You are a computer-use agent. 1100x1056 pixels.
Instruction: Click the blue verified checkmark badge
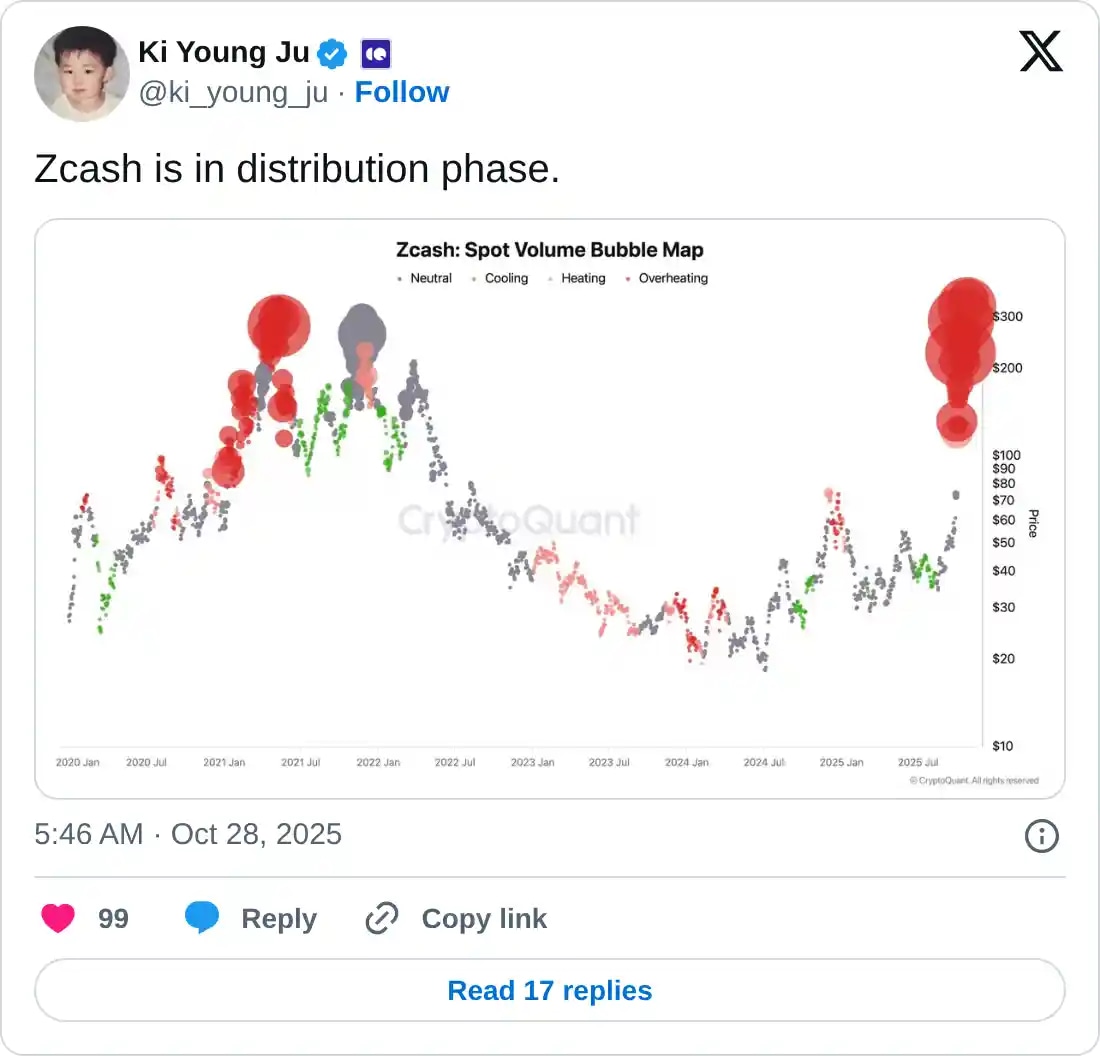(333, 52)
